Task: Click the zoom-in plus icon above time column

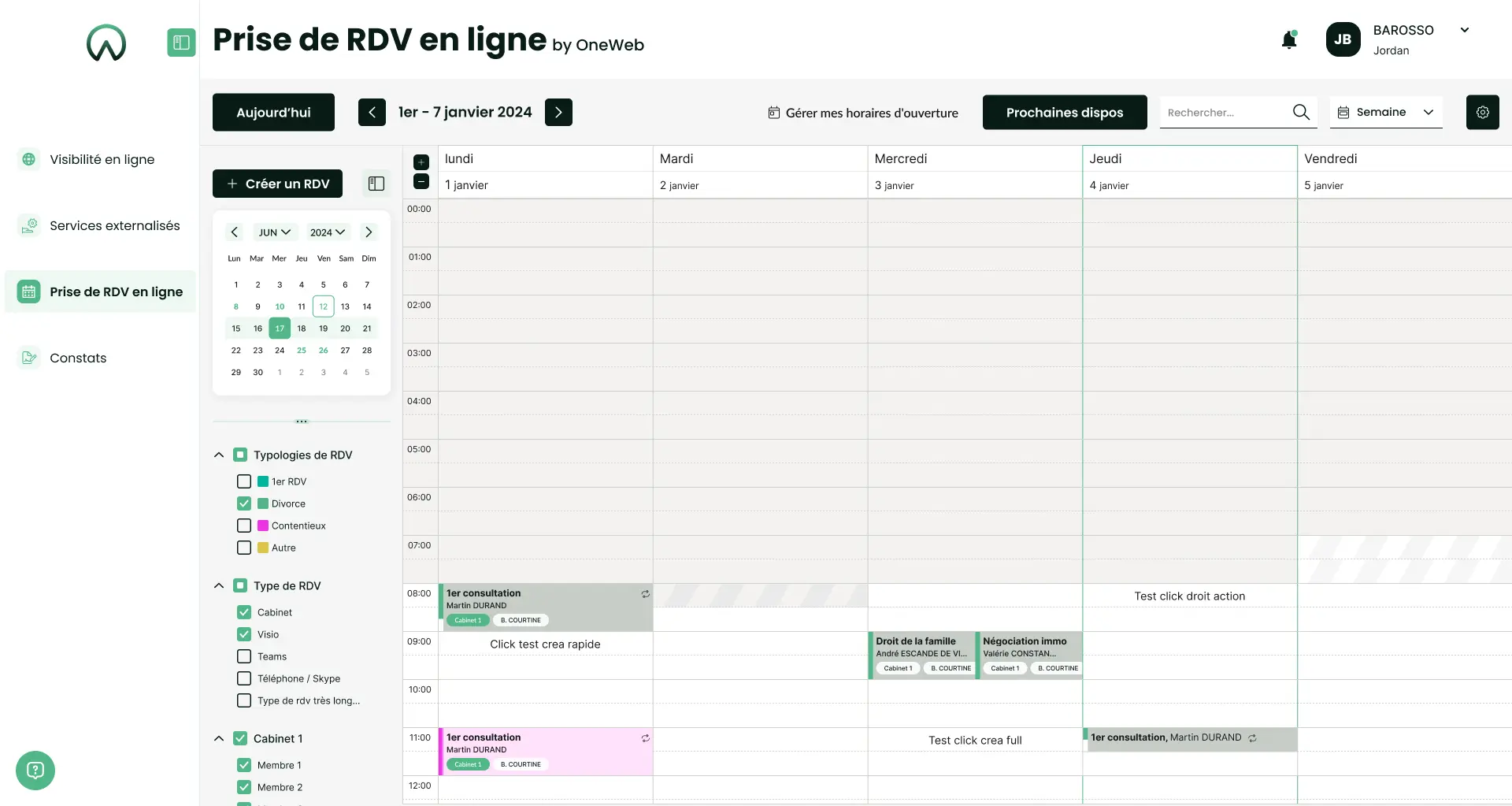Action: (x=421, y=162)
